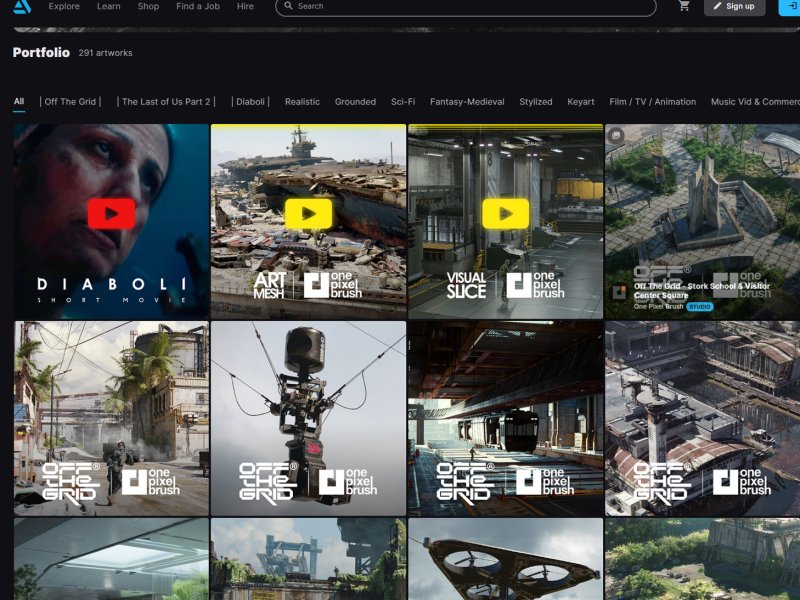Open the Explore menu
The image size is (800, 600).
click(x=64, y=6)
